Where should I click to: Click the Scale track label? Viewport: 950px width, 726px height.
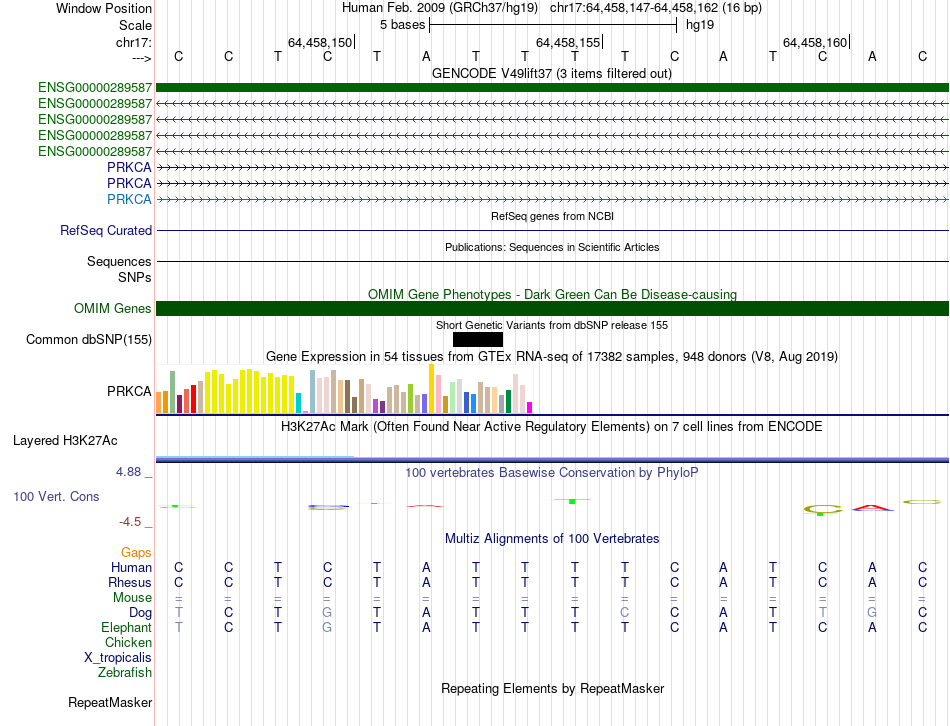coord(135,25)
